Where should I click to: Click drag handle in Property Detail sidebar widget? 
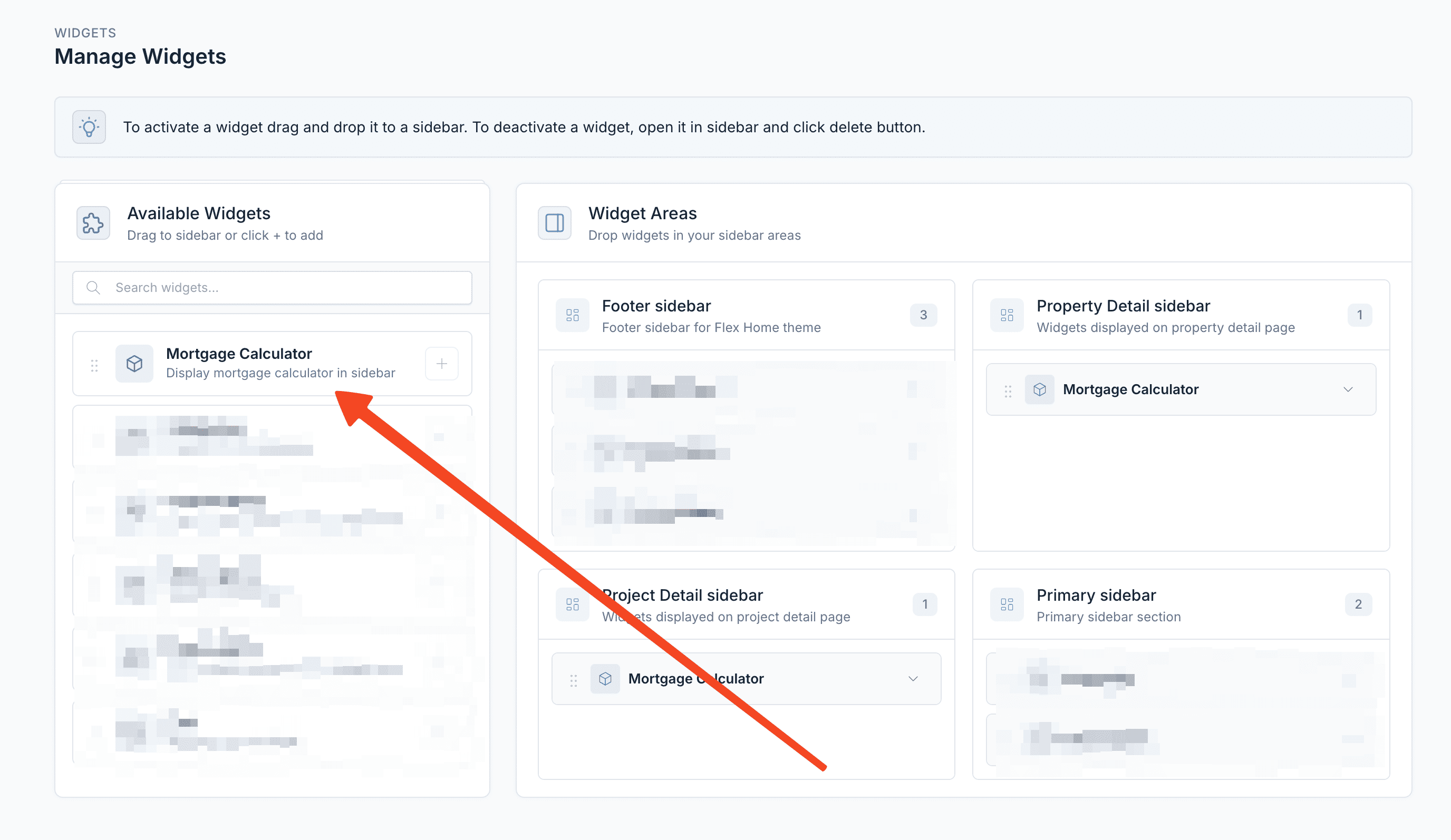(1008, 391)
